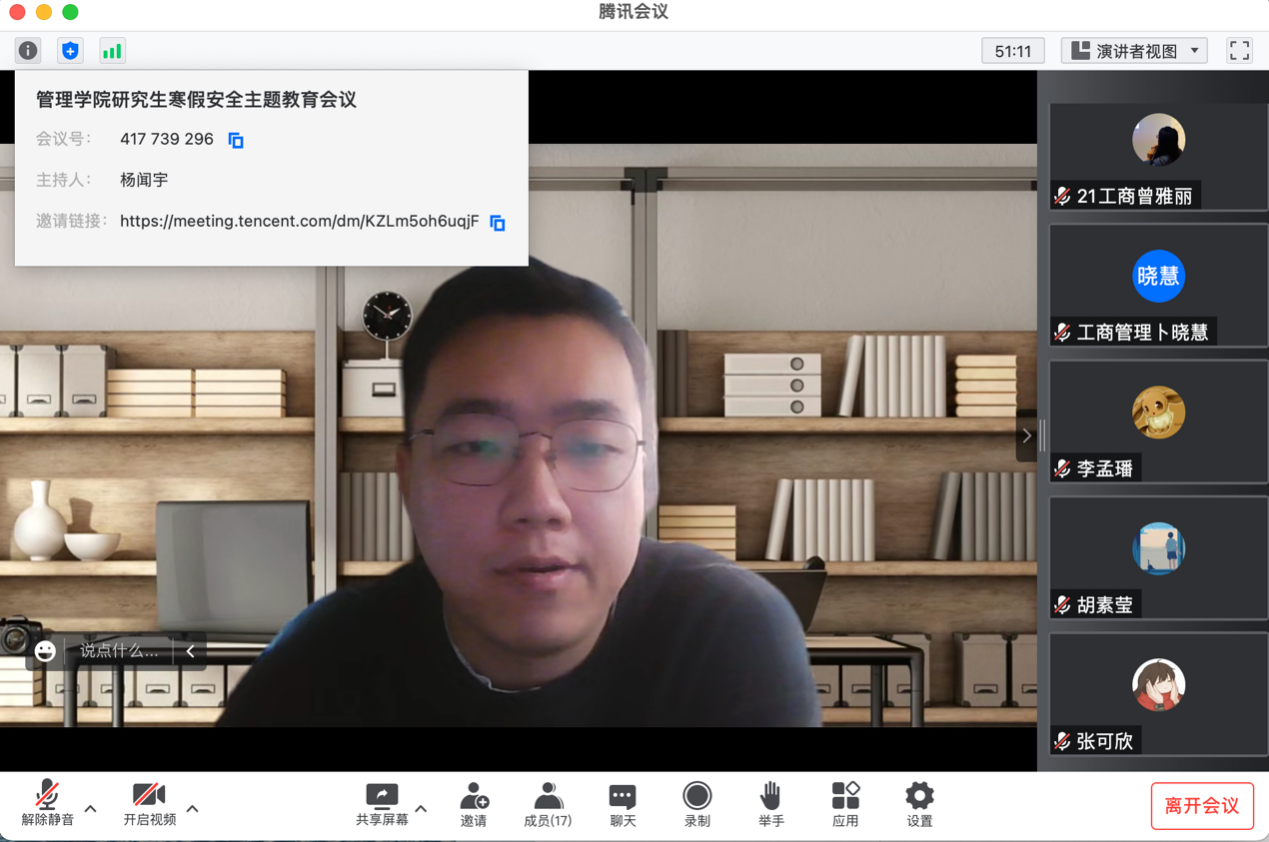The width and height of the screenshot is (1269, 842).
Task: Type in the 说点什么 chat field
Action: point(119,651)
